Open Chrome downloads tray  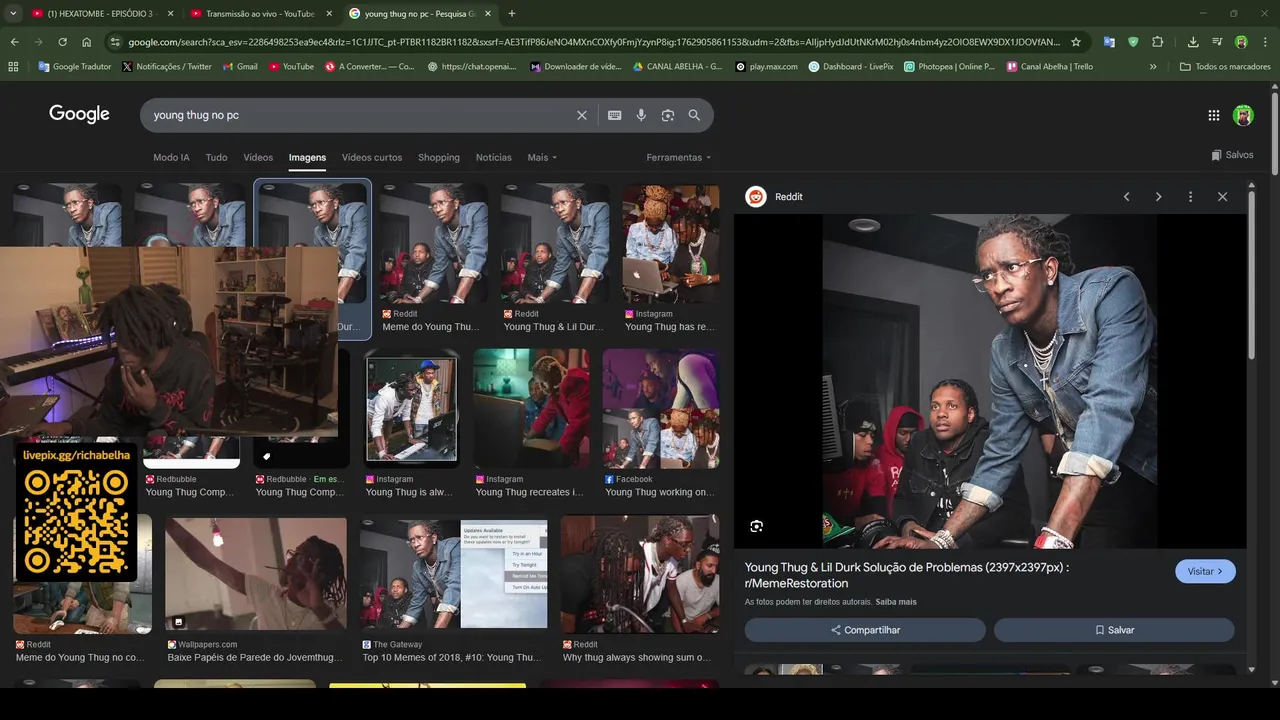[x=1193, y=42]
